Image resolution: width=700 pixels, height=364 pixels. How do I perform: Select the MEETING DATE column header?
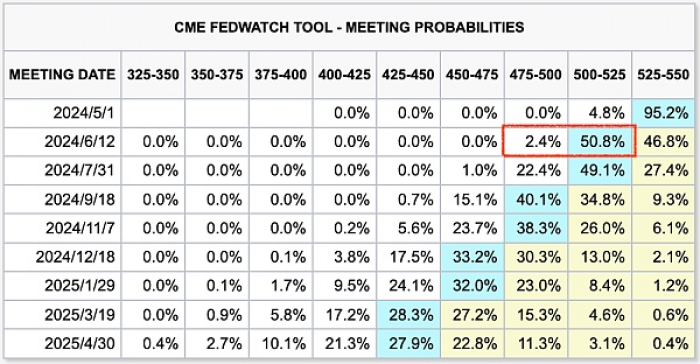tap(62, 75)
